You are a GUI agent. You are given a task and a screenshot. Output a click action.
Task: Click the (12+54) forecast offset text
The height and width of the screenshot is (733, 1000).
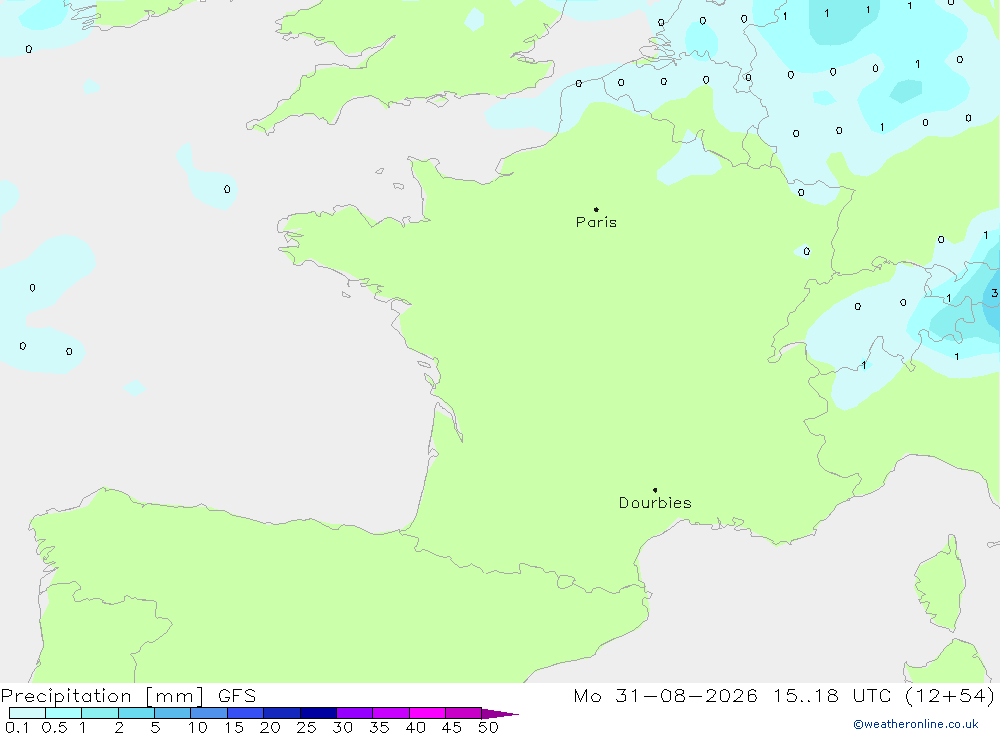click(950, 695)
